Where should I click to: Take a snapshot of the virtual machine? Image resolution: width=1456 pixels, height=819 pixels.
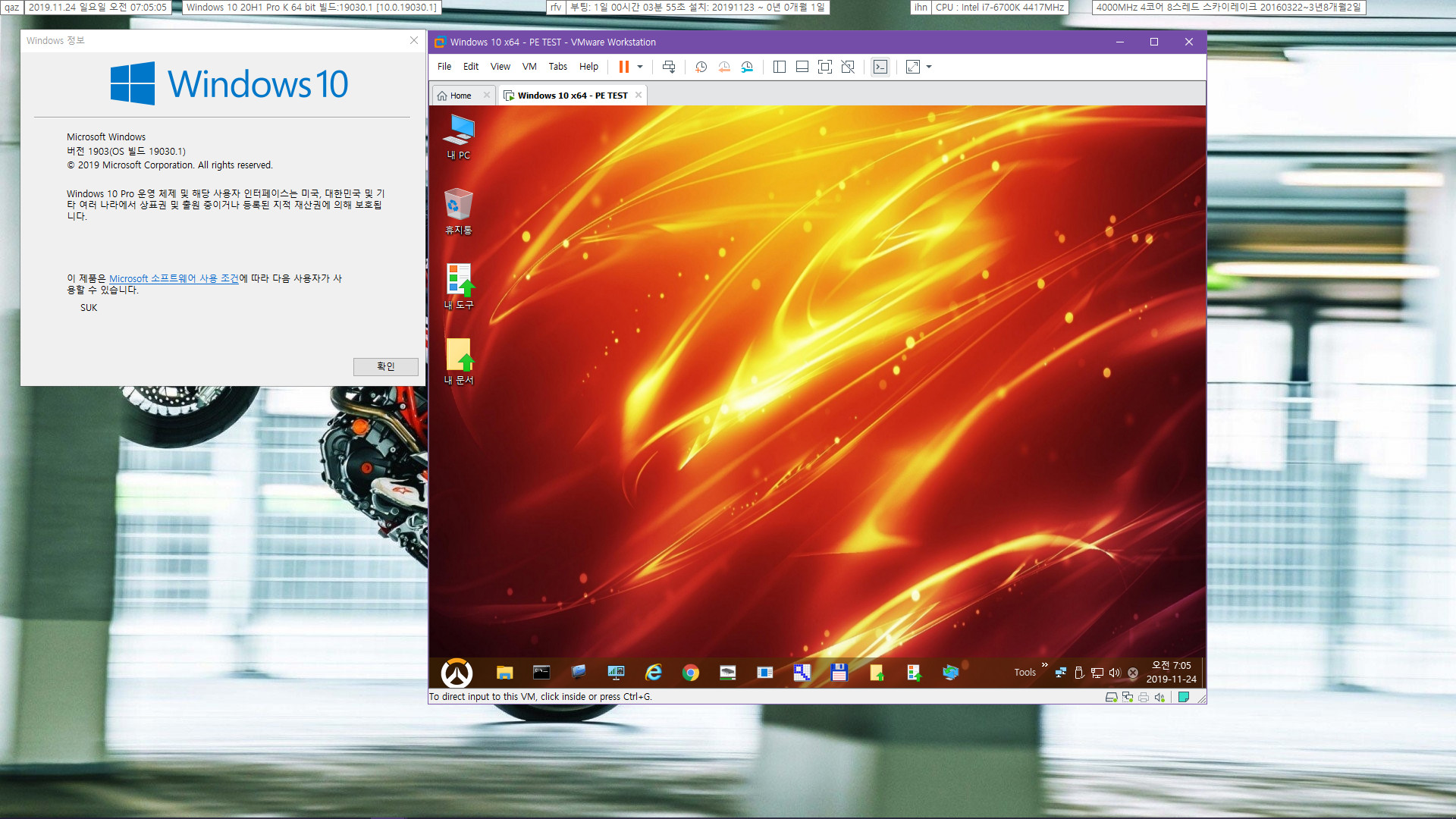(x=701, y=67)
